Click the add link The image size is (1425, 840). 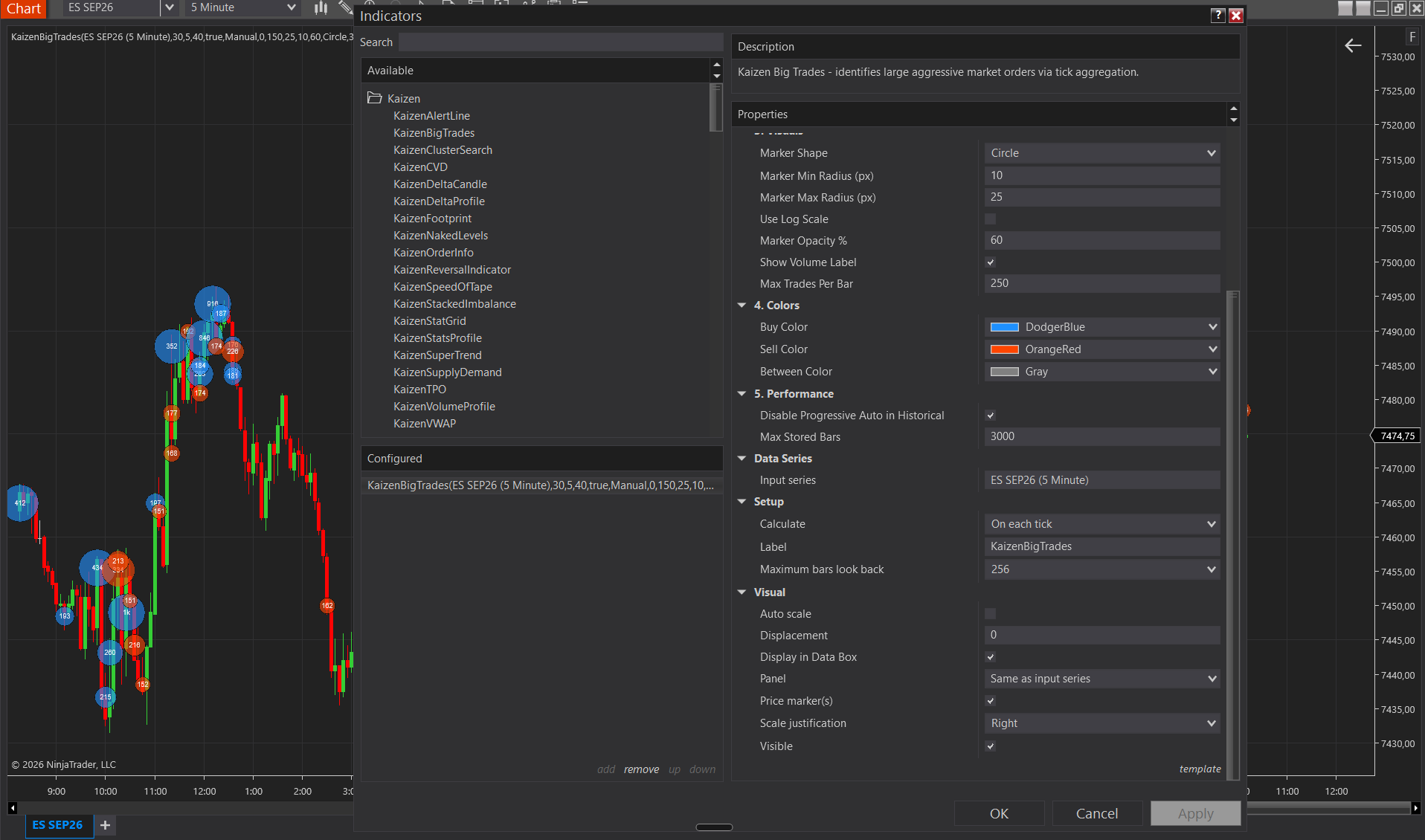coord(606,769)
